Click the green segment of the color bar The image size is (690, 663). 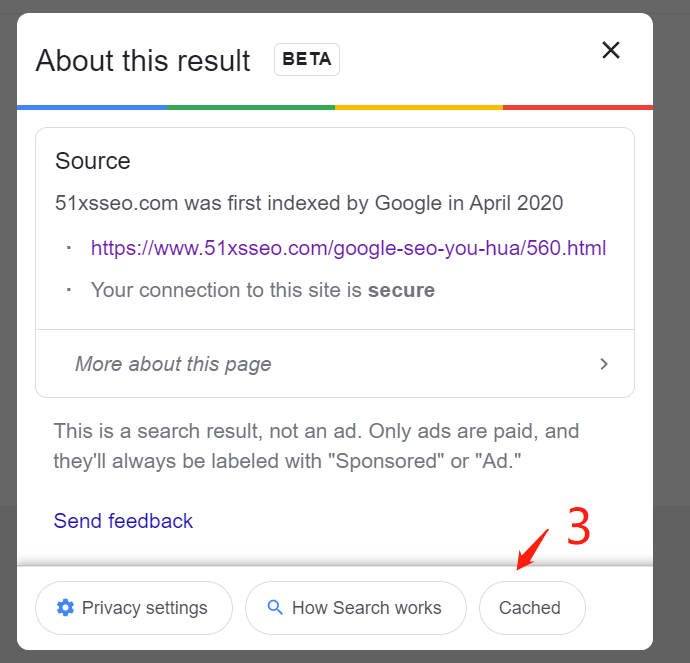click(251, 107)
